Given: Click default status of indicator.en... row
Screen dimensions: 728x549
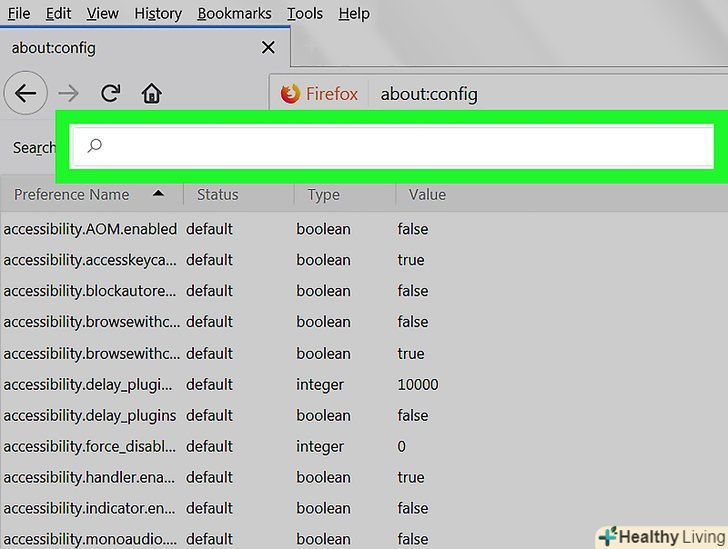Looking at the screenshot, I should (x=209, y=508).
